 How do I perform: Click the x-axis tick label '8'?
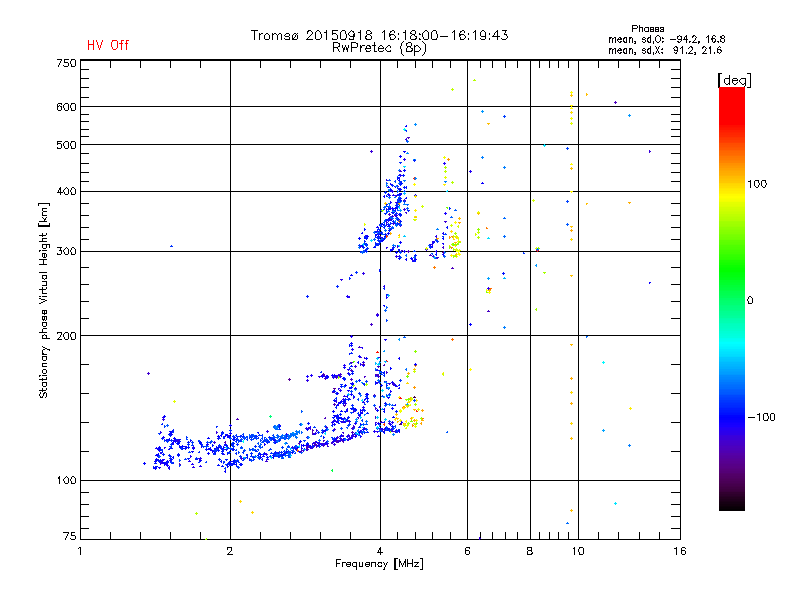click(530, 551)
